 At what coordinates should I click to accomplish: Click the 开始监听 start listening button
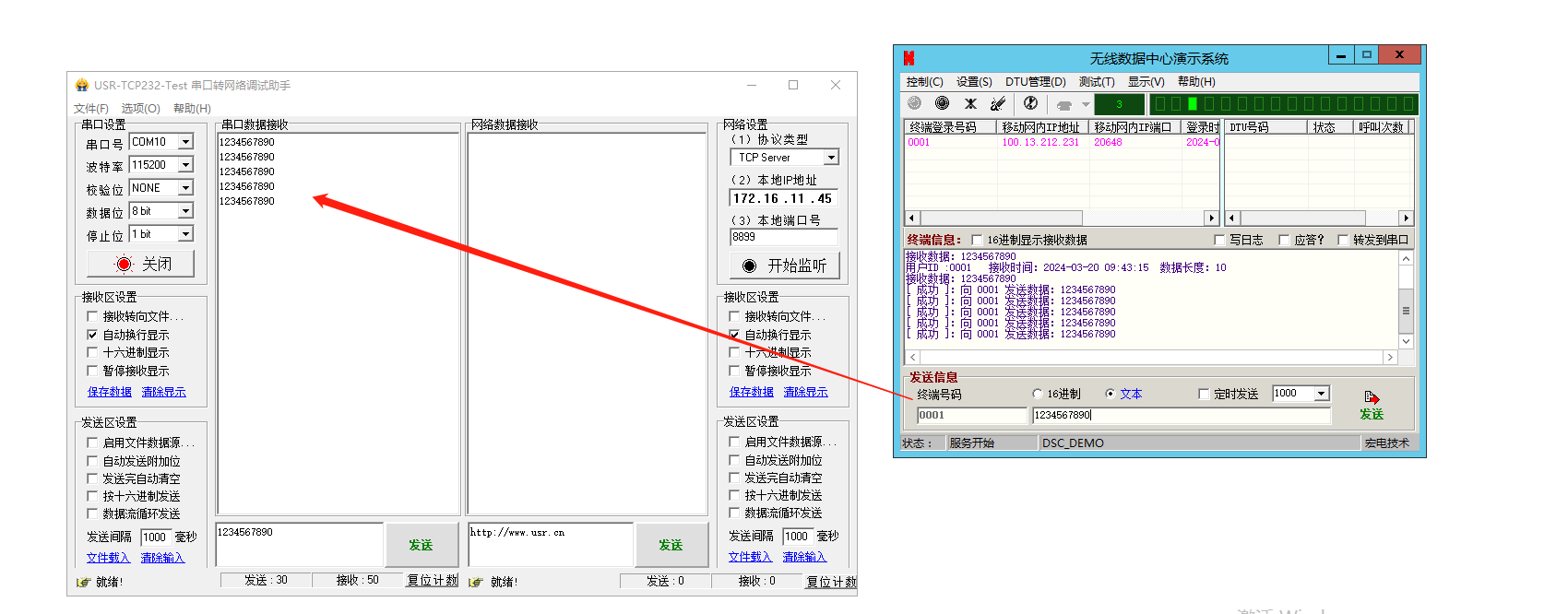coord(784,266)
